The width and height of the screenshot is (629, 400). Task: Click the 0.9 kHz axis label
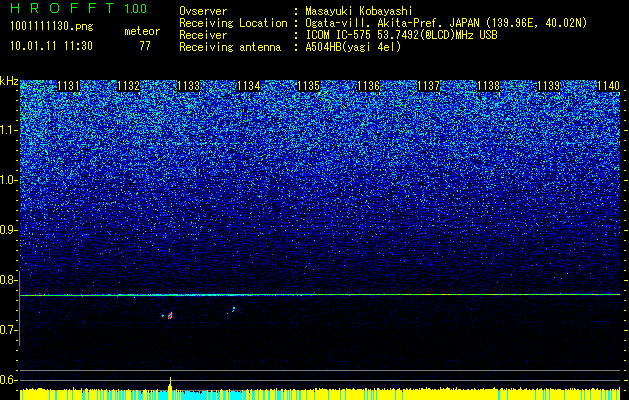[x=8, y=230]
